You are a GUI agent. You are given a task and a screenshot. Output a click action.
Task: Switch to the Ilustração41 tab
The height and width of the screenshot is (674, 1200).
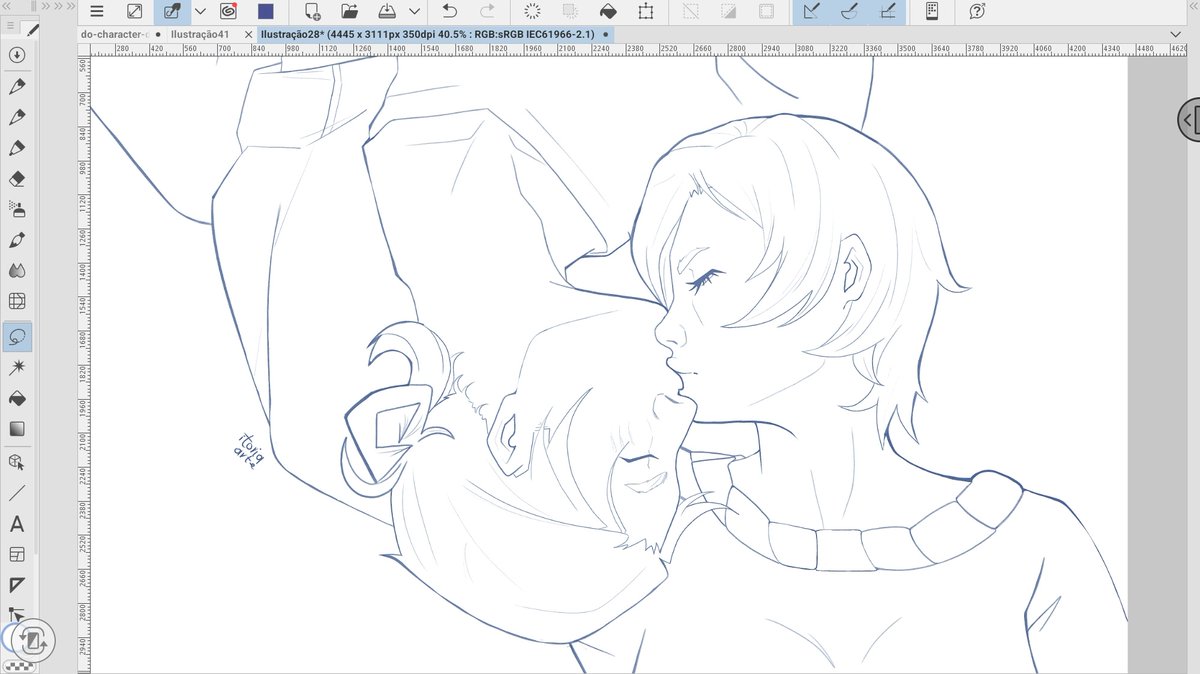point(200,33)
